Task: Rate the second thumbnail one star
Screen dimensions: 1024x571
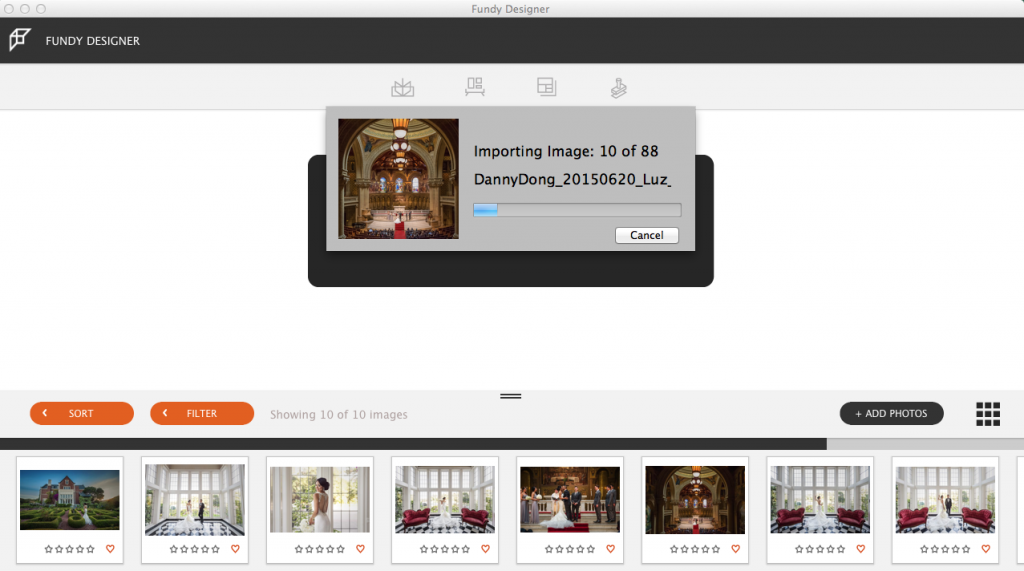Action: pyautogui.click(x=173, y=549)
